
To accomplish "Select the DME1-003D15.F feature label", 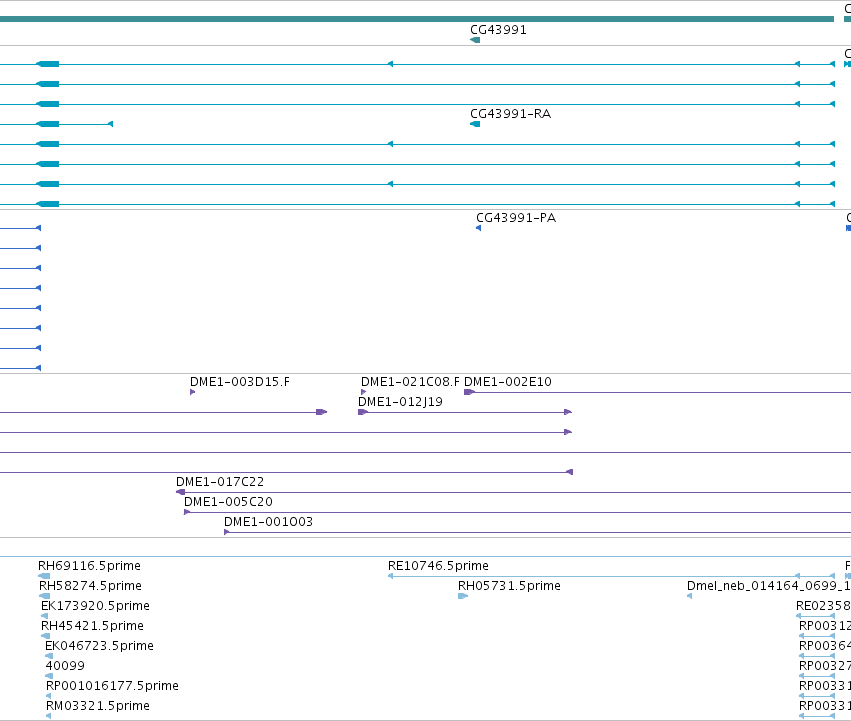I will [240, 382].
